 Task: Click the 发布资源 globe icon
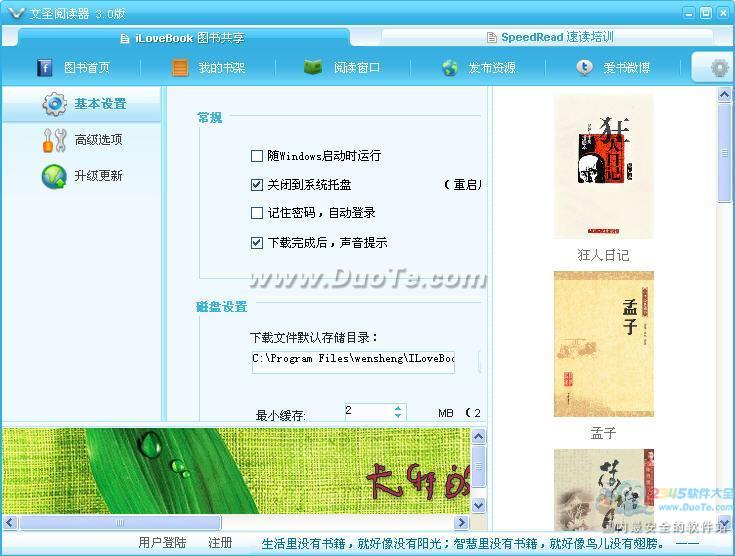click(x=450, y=68)
